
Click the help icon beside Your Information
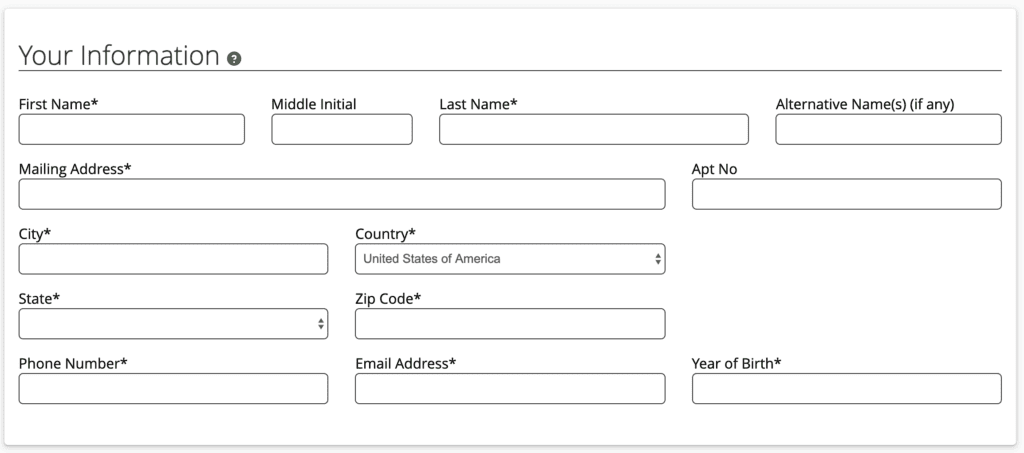click(x=234, y=58)
